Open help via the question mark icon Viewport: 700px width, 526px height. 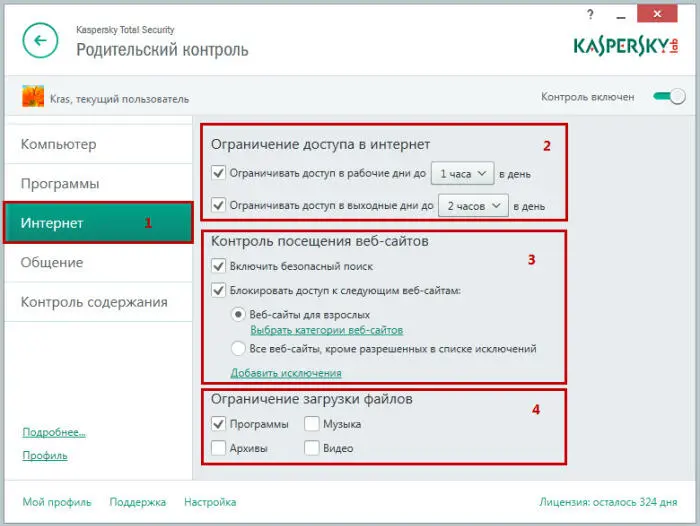[590, 15]
